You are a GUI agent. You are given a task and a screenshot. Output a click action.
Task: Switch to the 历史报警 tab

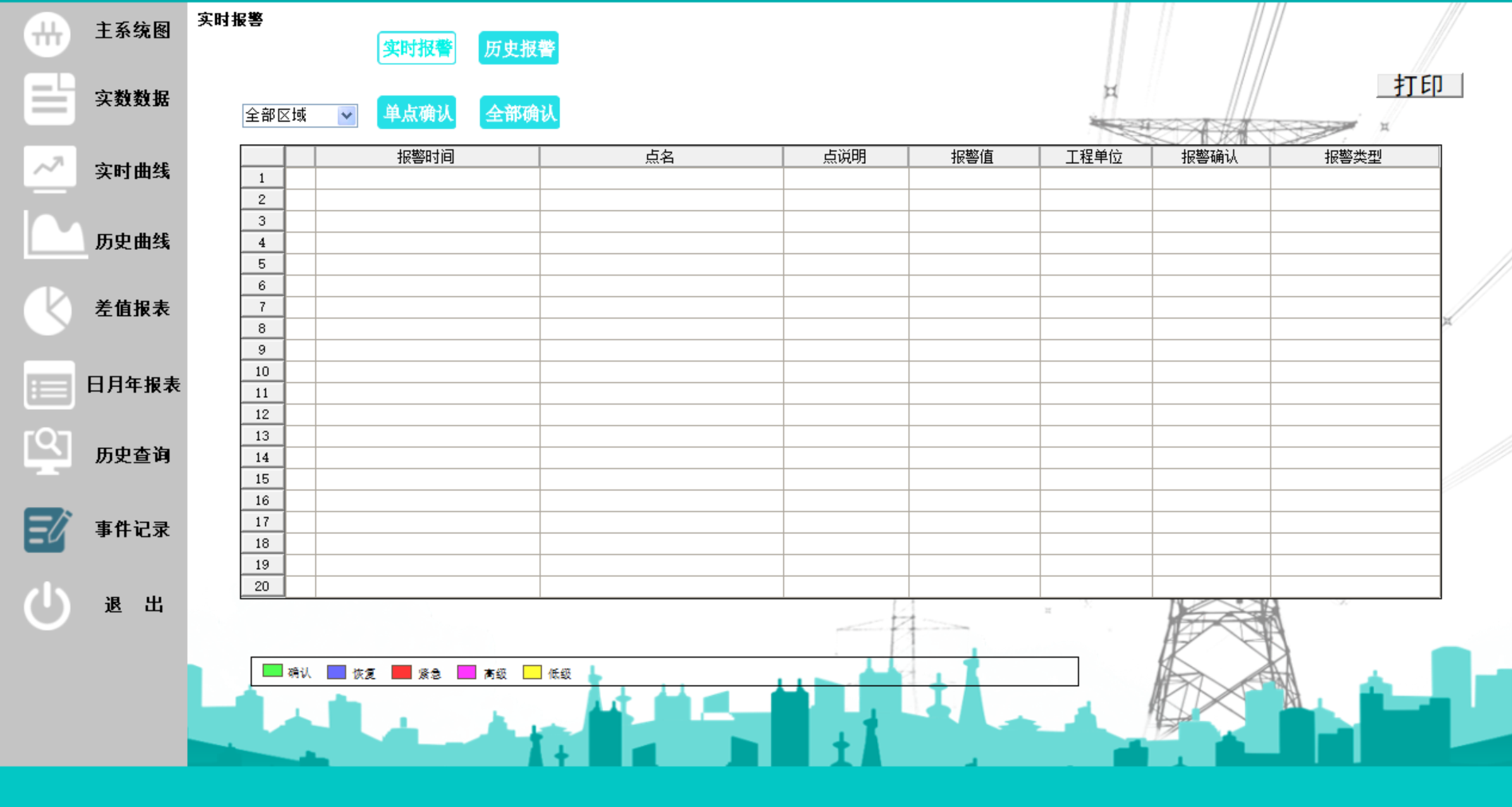tap(518, 47)
